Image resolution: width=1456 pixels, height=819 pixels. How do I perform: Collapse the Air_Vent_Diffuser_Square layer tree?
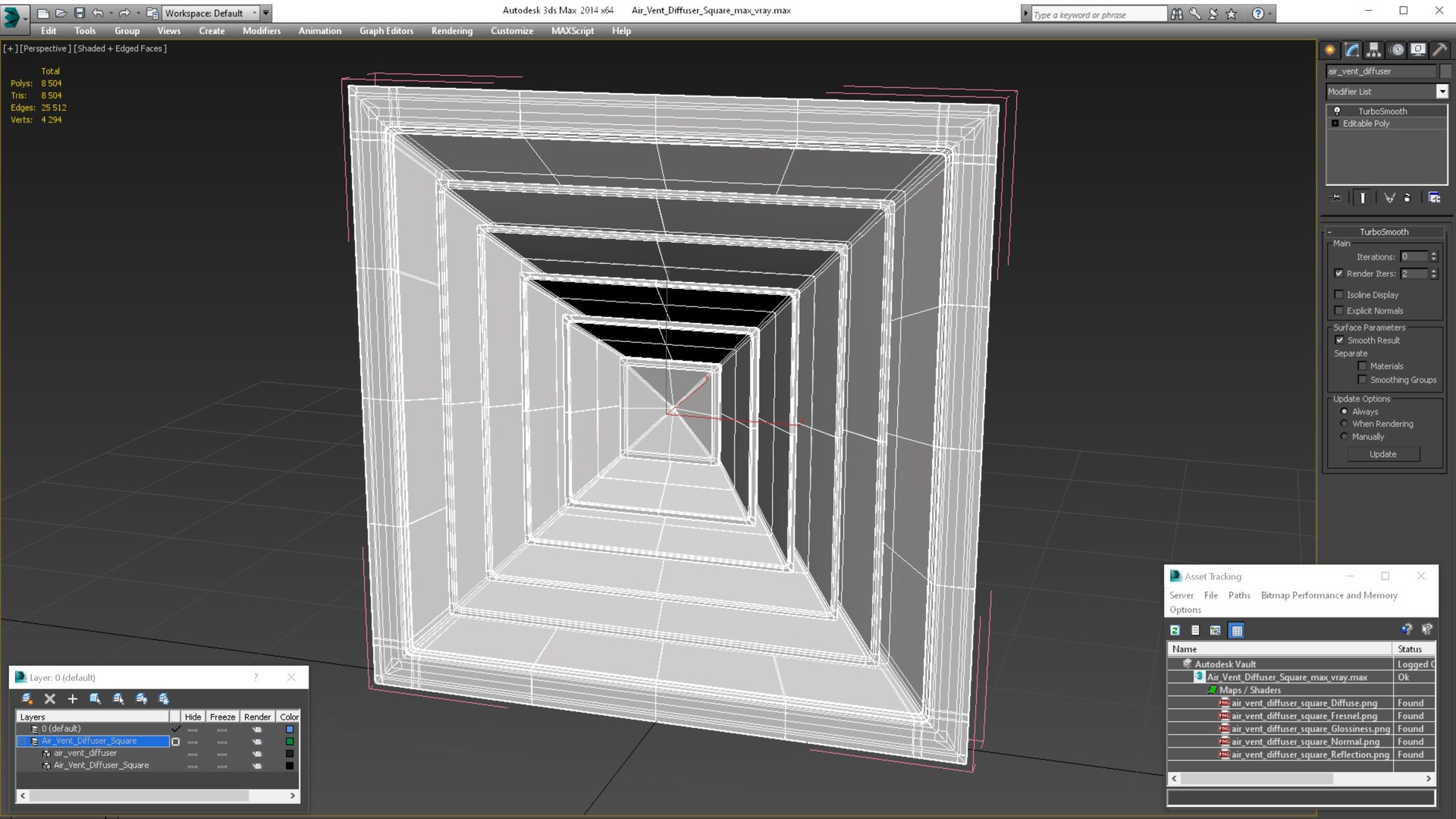pos(23,741)
